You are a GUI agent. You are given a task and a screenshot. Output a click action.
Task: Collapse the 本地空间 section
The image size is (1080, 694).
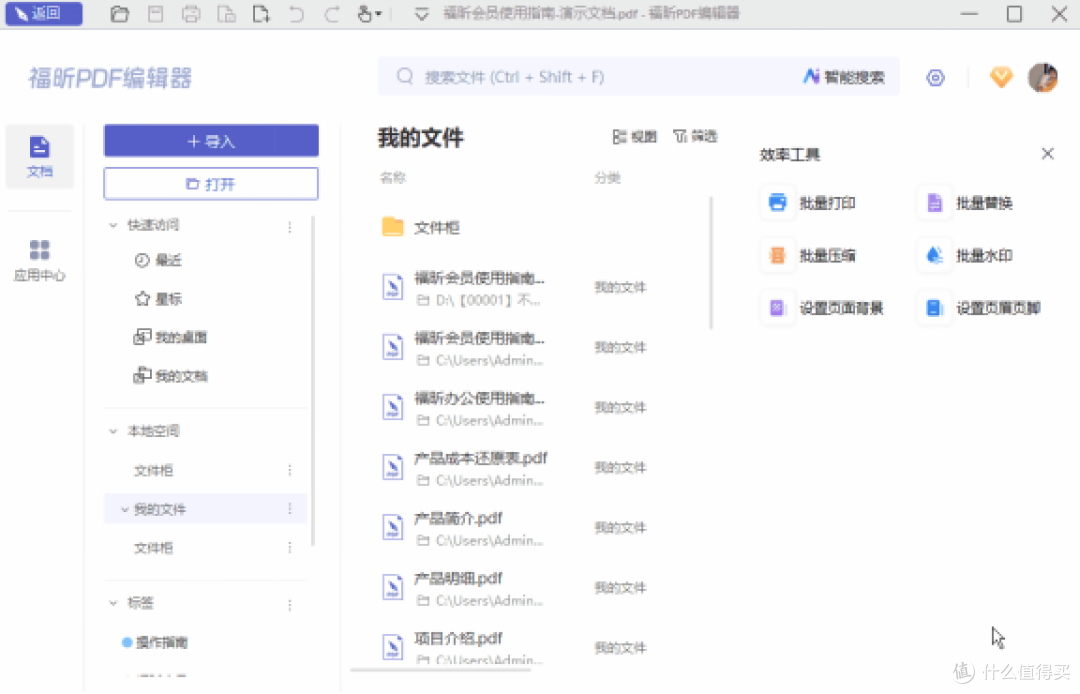114,431
